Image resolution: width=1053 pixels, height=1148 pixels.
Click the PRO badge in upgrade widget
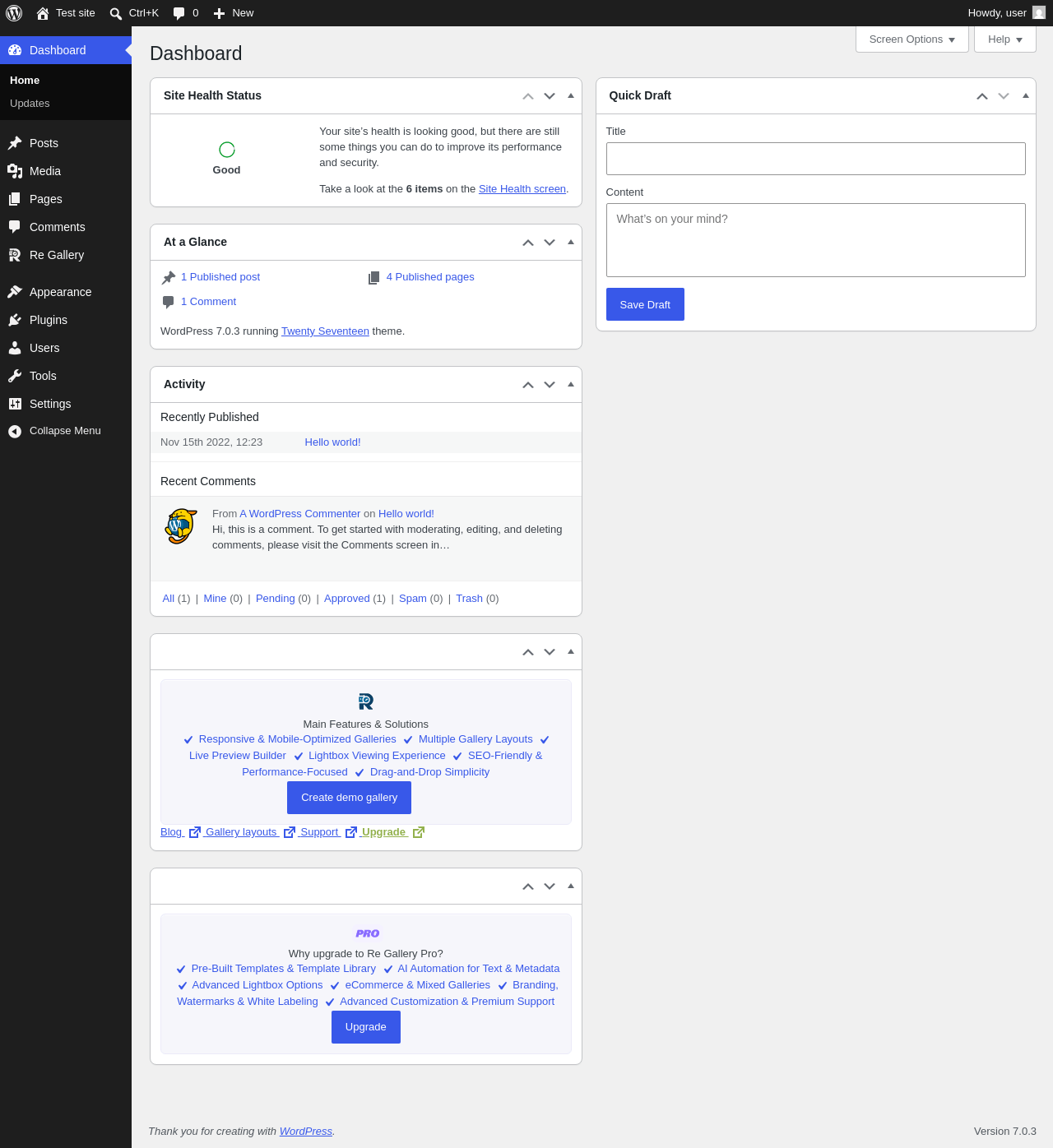(x=367, y=933)
